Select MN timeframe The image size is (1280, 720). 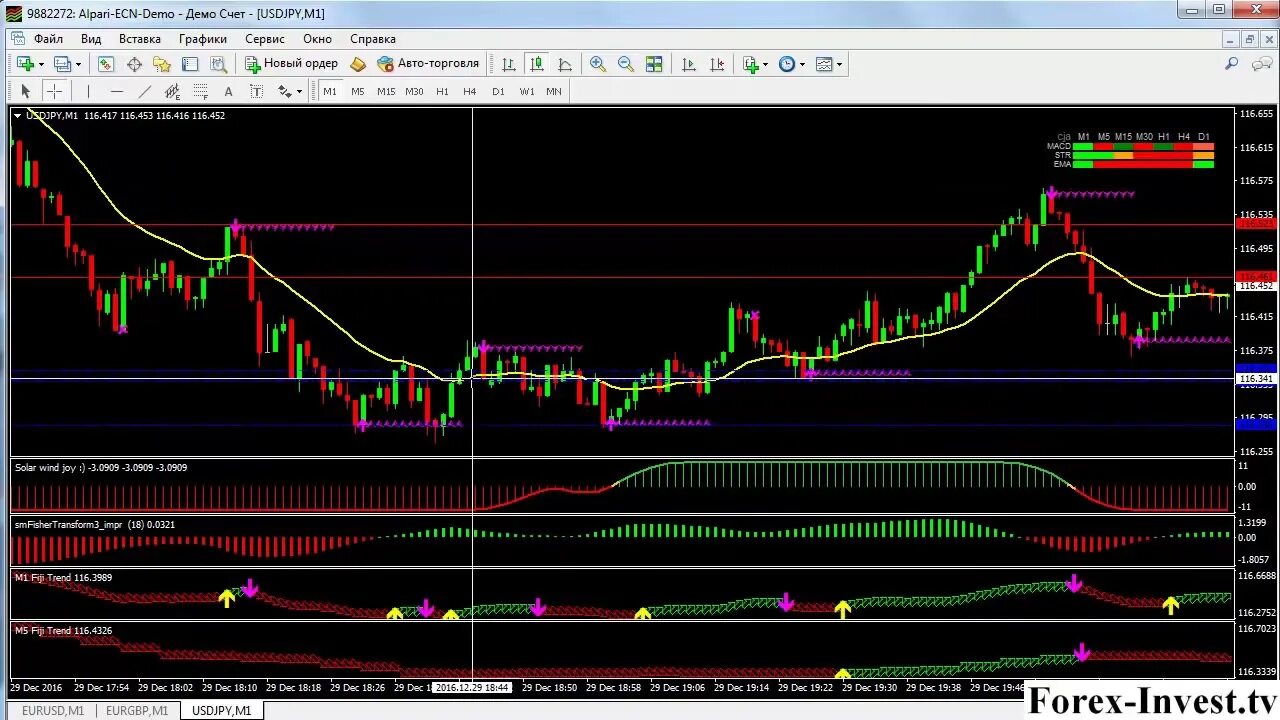point(554,91)
